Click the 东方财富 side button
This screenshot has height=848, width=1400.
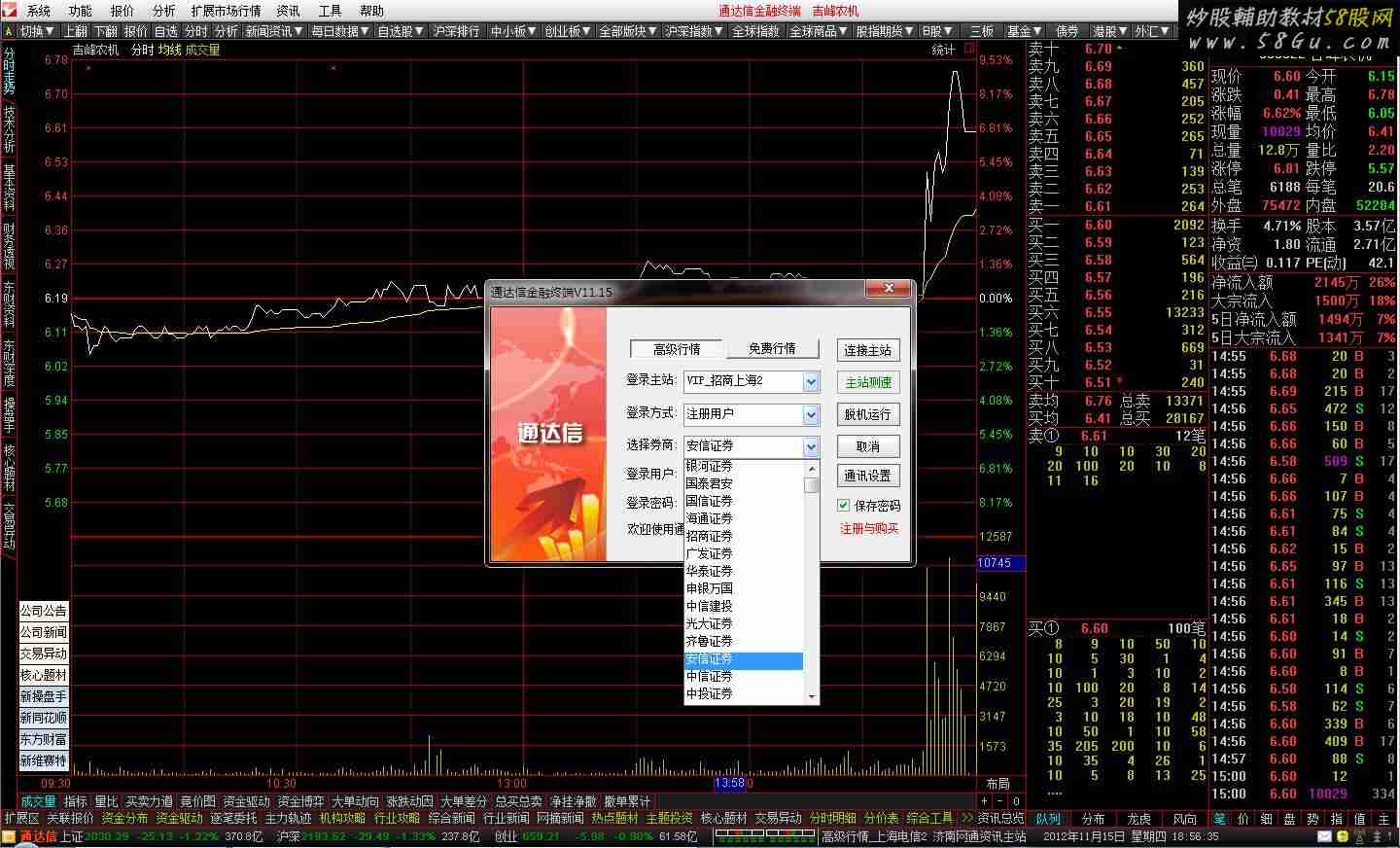[44, 739]
